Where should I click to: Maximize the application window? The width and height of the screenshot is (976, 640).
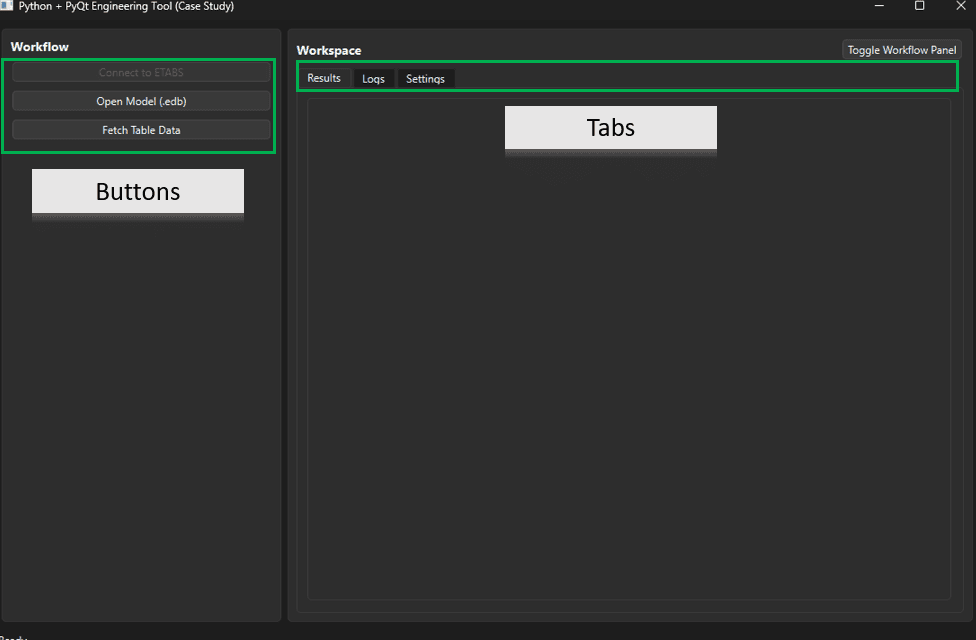919,6
